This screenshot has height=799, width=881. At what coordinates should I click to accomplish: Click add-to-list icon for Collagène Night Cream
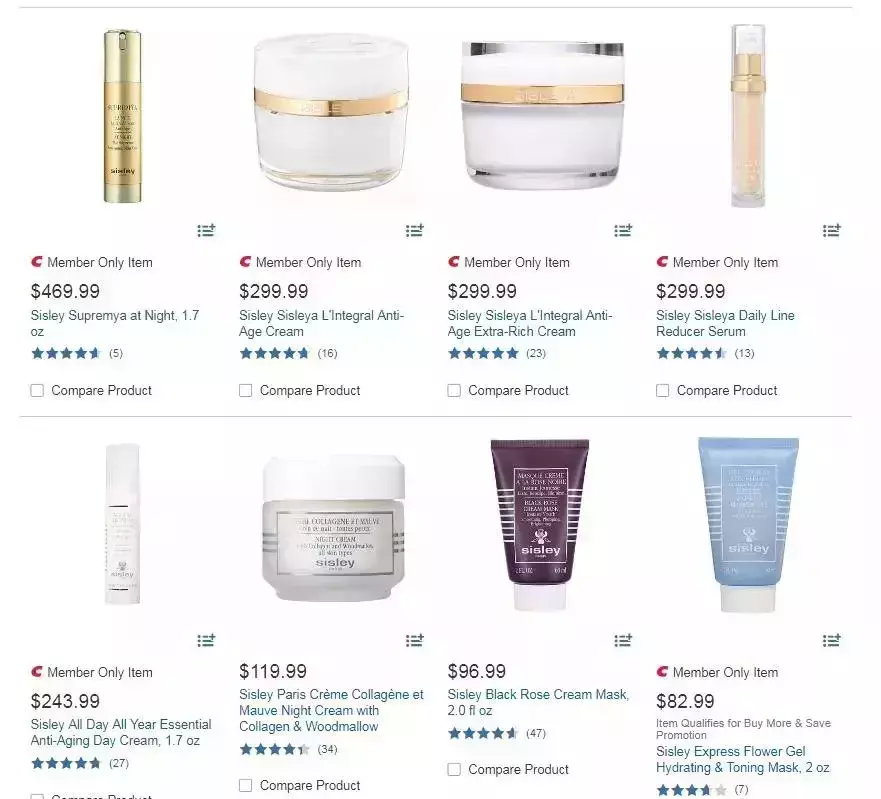pos(415,640)
